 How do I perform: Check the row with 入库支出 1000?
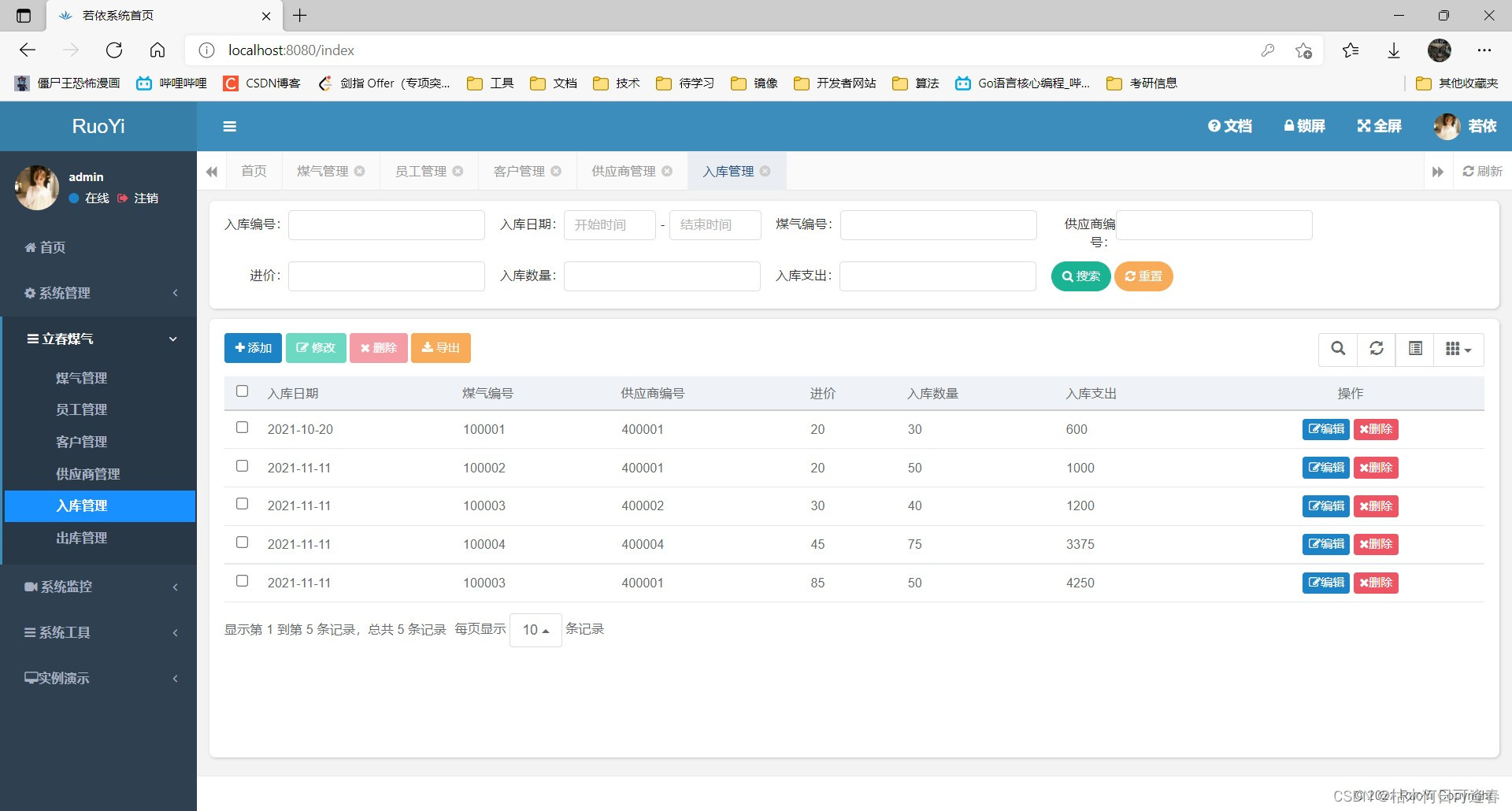242,466
